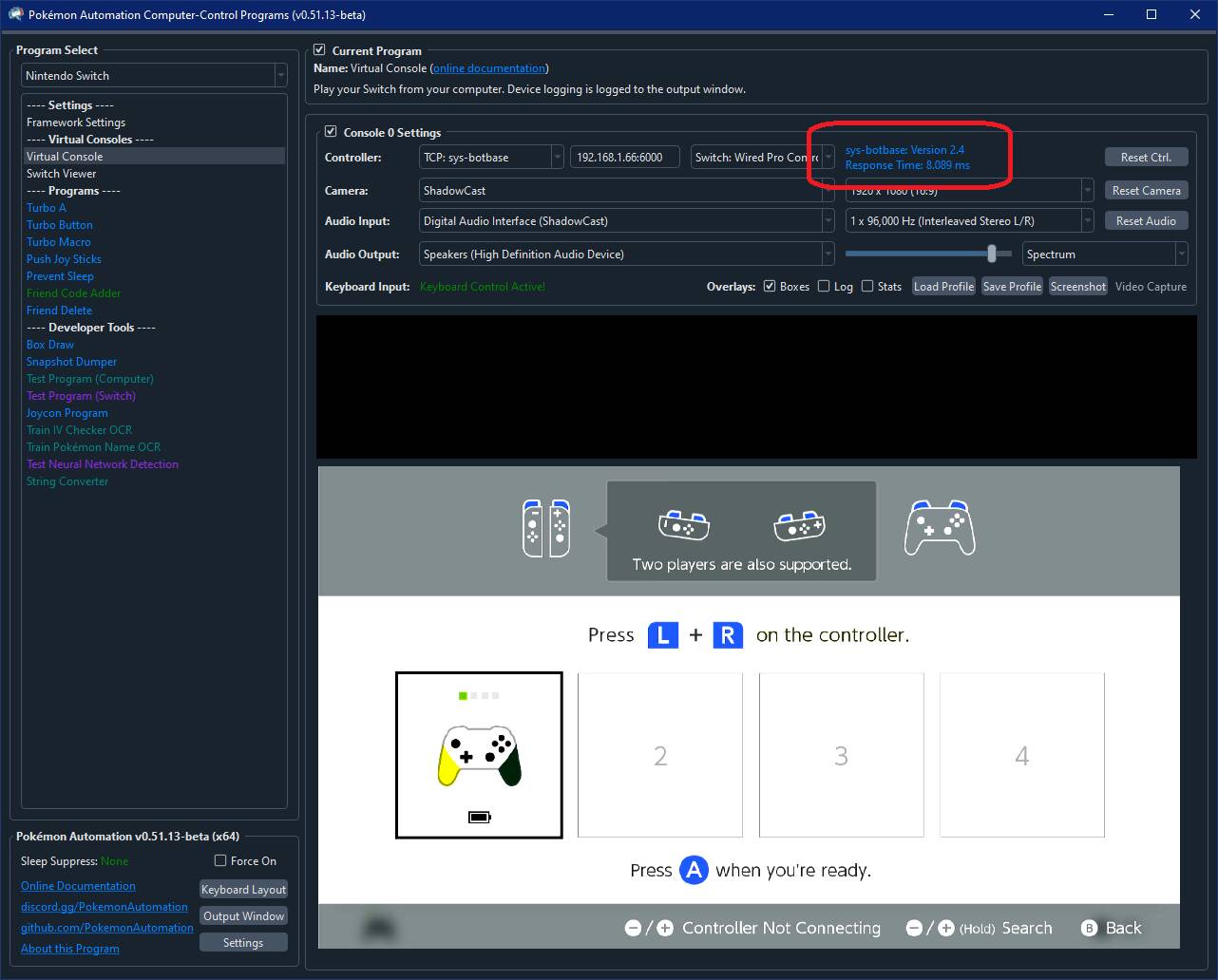Screen dimensions: 1218x980
Task: Uncheck the Boxes overlay checkbox
Action: pyautogui.click(x=771, y=287)
